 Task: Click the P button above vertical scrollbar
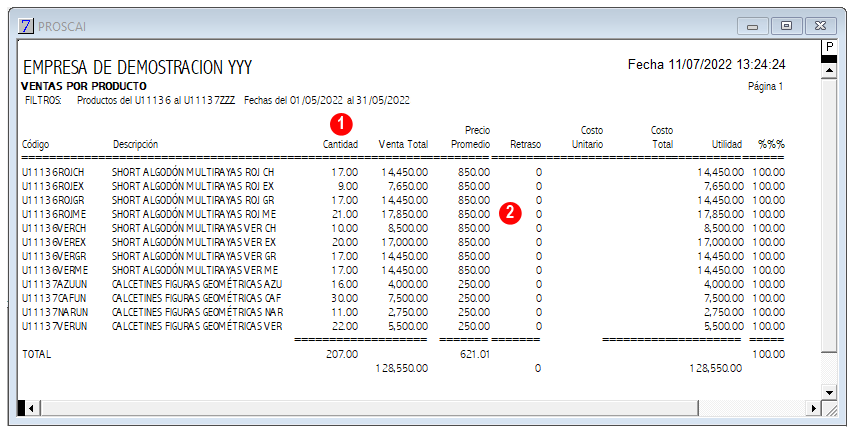point(829,47)
